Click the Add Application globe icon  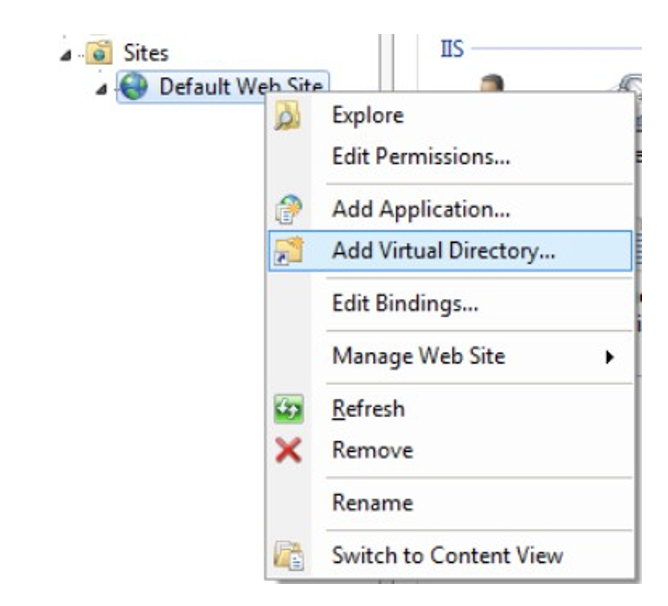pyautogui.click(x=288, y=209)
